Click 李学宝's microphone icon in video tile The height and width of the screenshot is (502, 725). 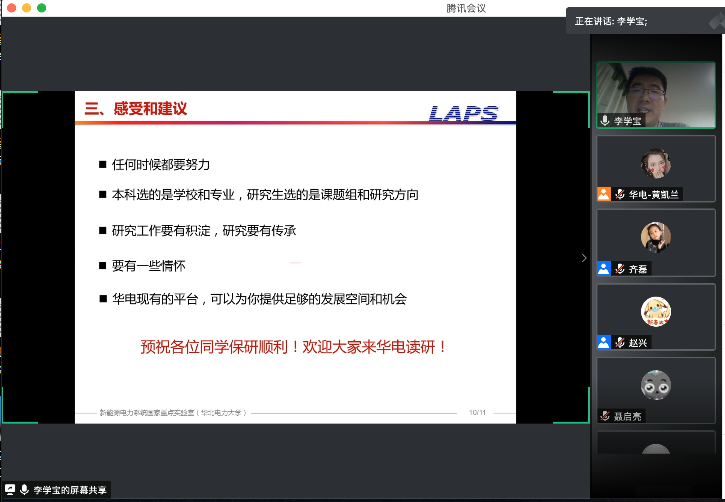pyautogui.click(x=605, y=120)
